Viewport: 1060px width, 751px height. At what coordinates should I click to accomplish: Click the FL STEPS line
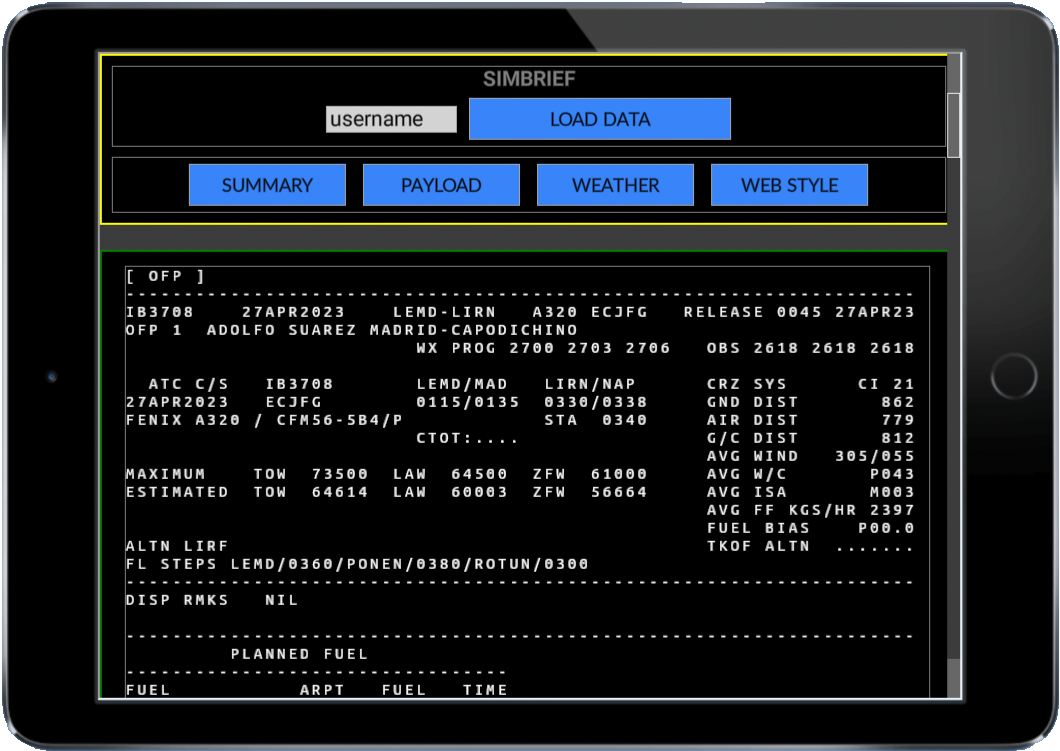[357, 564]
